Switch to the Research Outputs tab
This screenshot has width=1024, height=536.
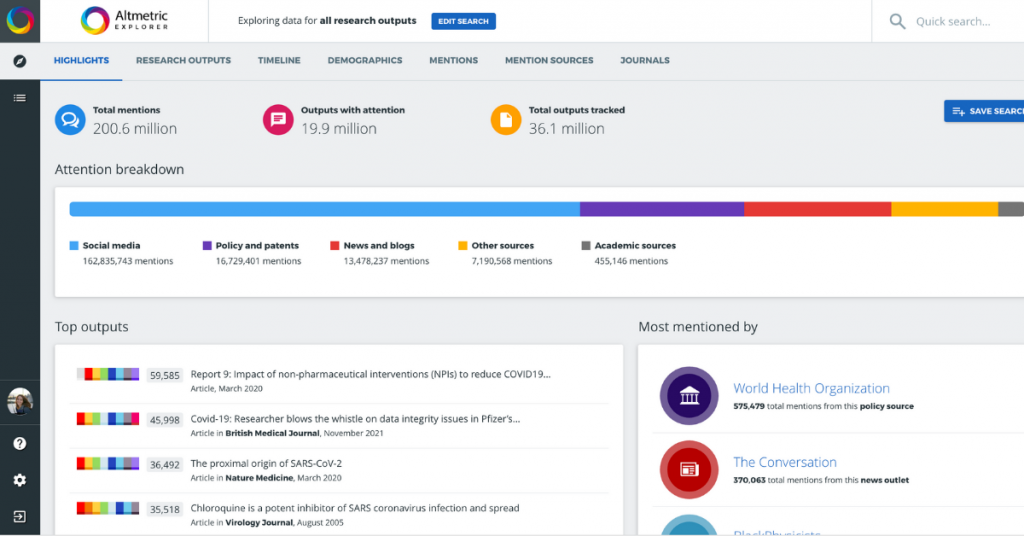(184, 61)
